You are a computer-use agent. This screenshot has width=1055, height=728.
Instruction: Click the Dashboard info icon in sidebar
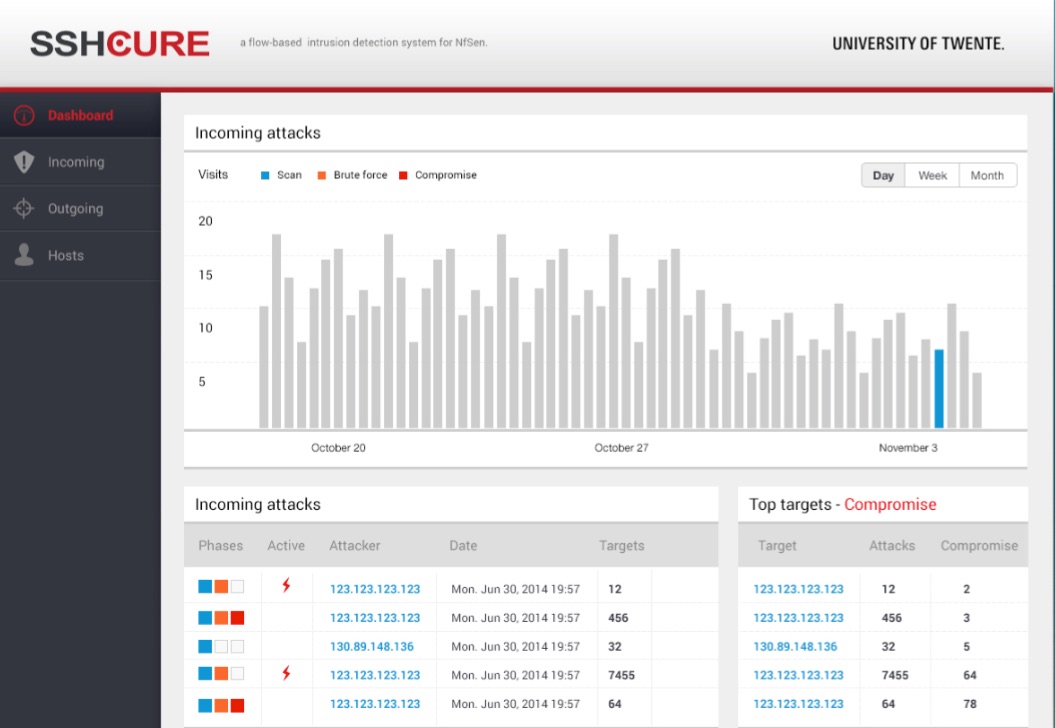[25, 116]
